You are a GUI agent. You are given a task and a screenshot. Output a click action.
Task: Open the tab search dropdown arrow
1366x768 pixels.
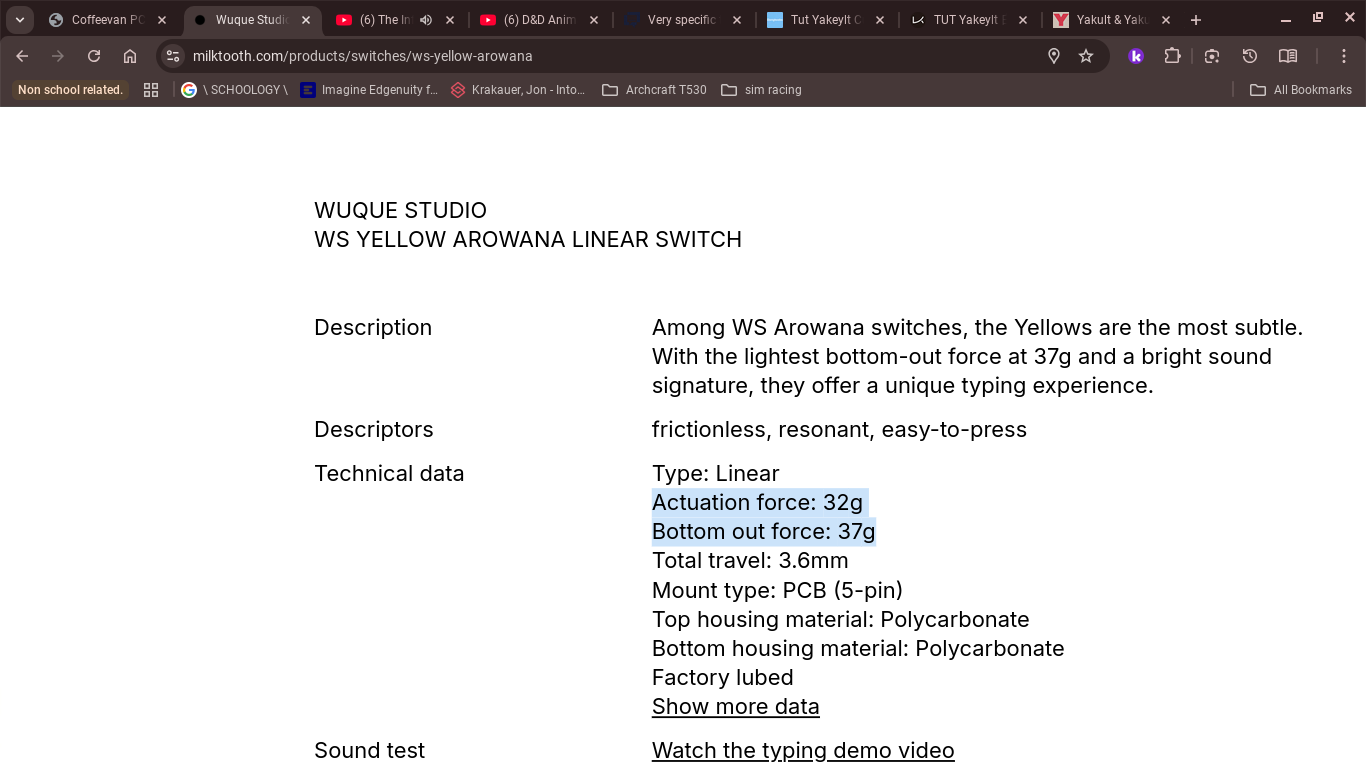(x=19, y=20)
